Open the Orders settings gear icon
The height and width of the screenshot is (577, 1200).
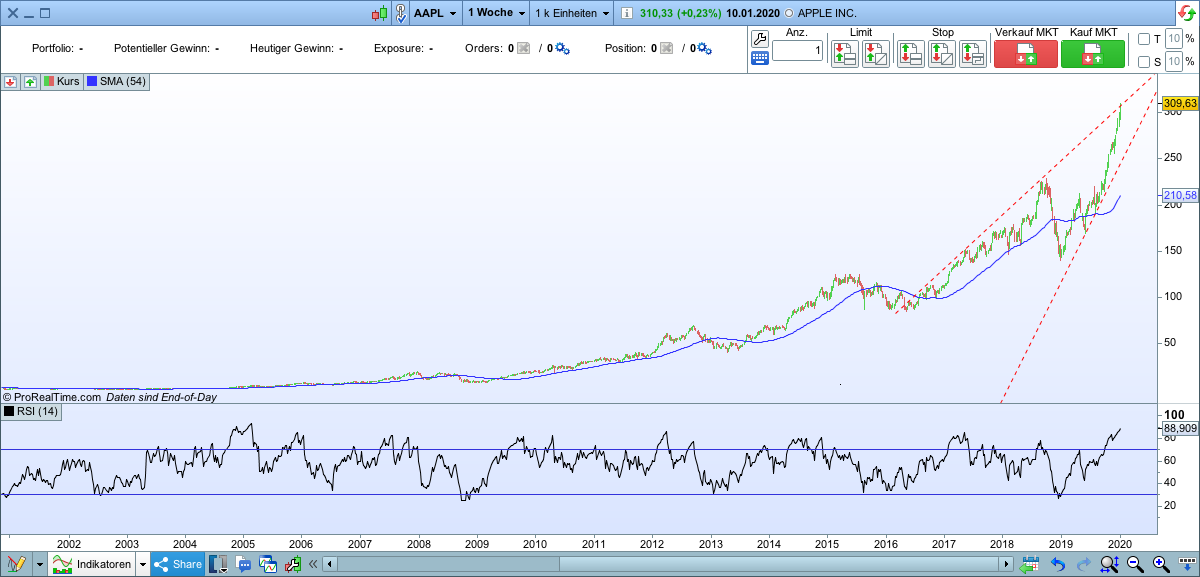click(x=562, y=48)
